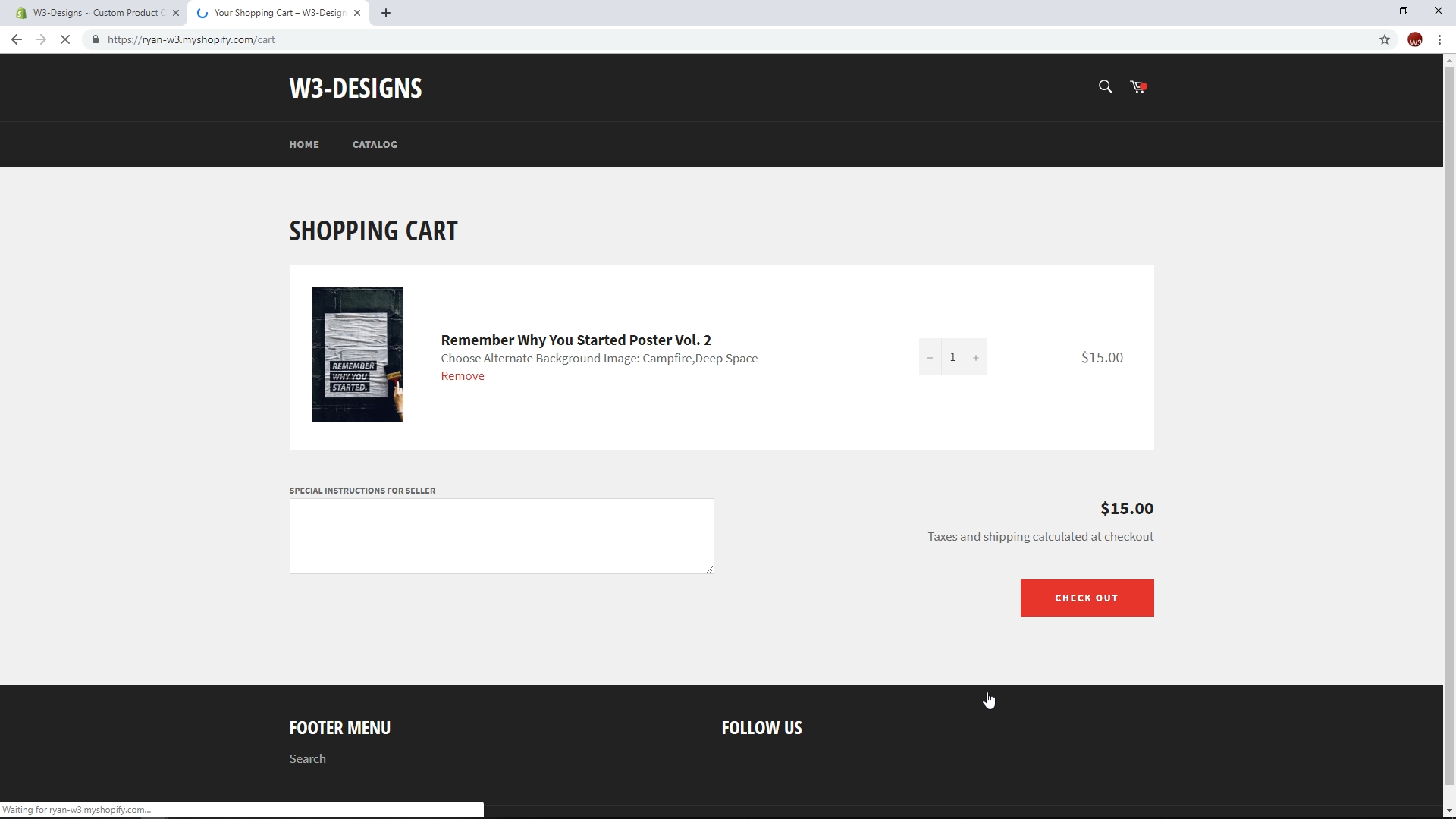The height and width of the screenshot is (819, 1456).
Task: Close the Your Shopping Cart tab
Action: 357,13
